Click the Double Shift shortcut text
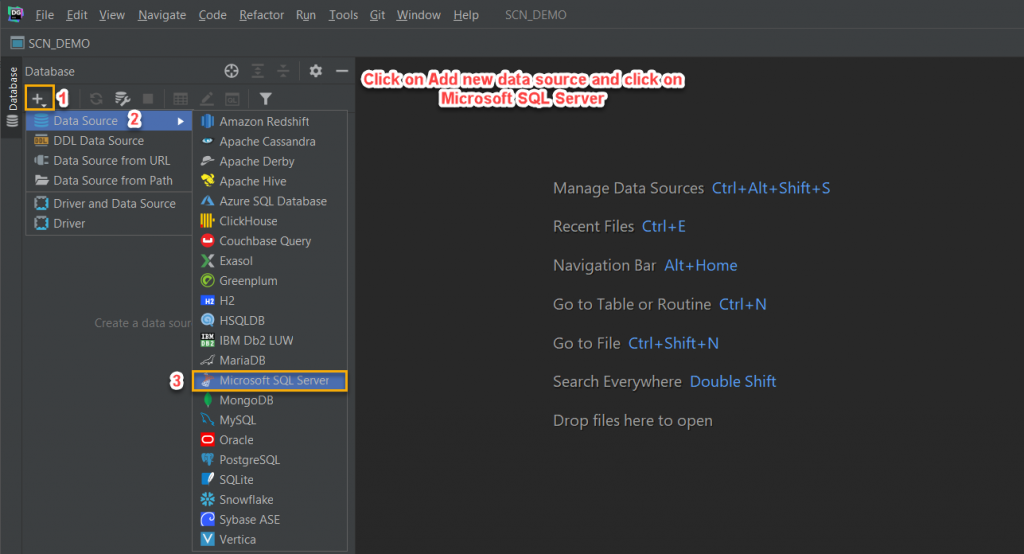Image resolution: width=1024 pixels, height=554 pixels. click(x=733, y=382)
